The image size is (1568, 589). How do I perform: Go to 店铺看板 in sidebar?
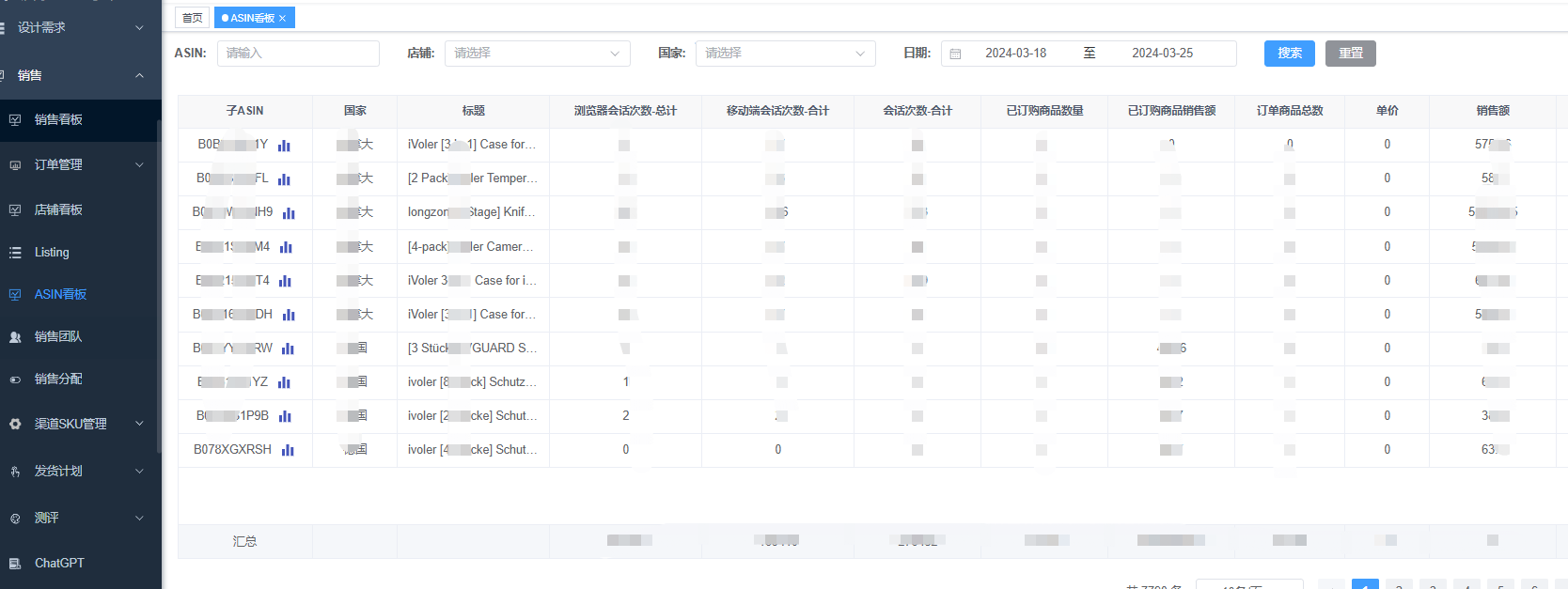(x=58, y=209)
